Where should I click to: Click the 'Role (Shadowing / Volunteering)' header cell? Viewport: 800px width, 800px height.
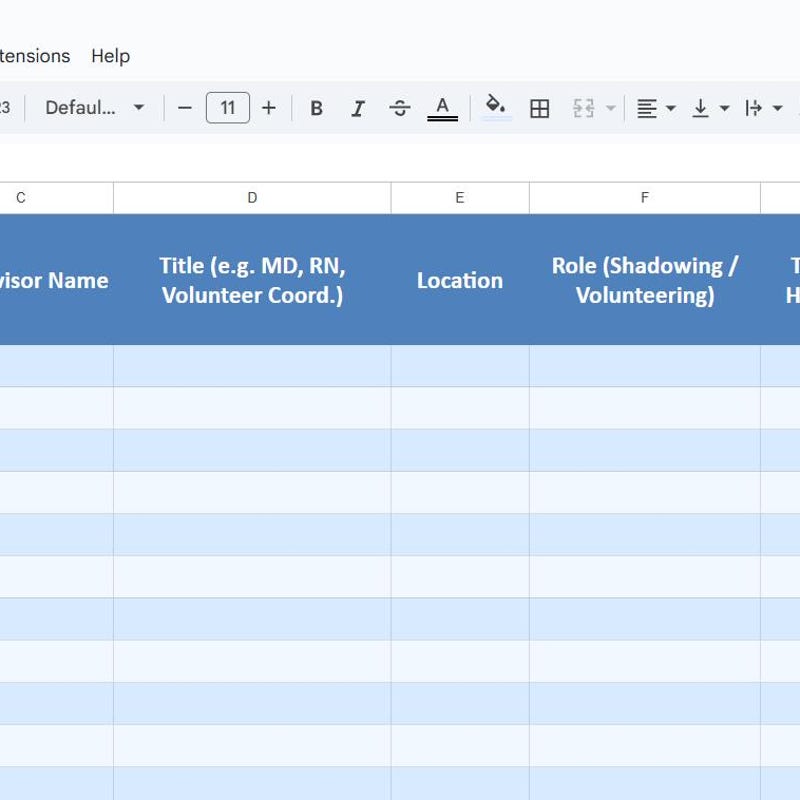[x=645, y=280]
